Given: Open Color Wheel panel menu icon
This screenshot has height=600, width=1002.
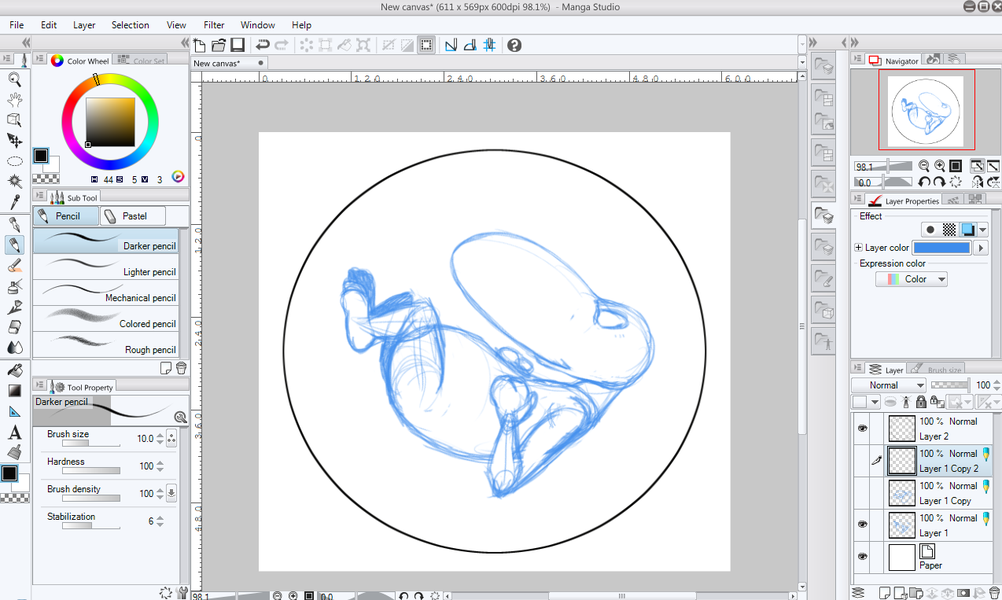Looking at the screenshot, I should pyautogui.click(x=40, y=59).
